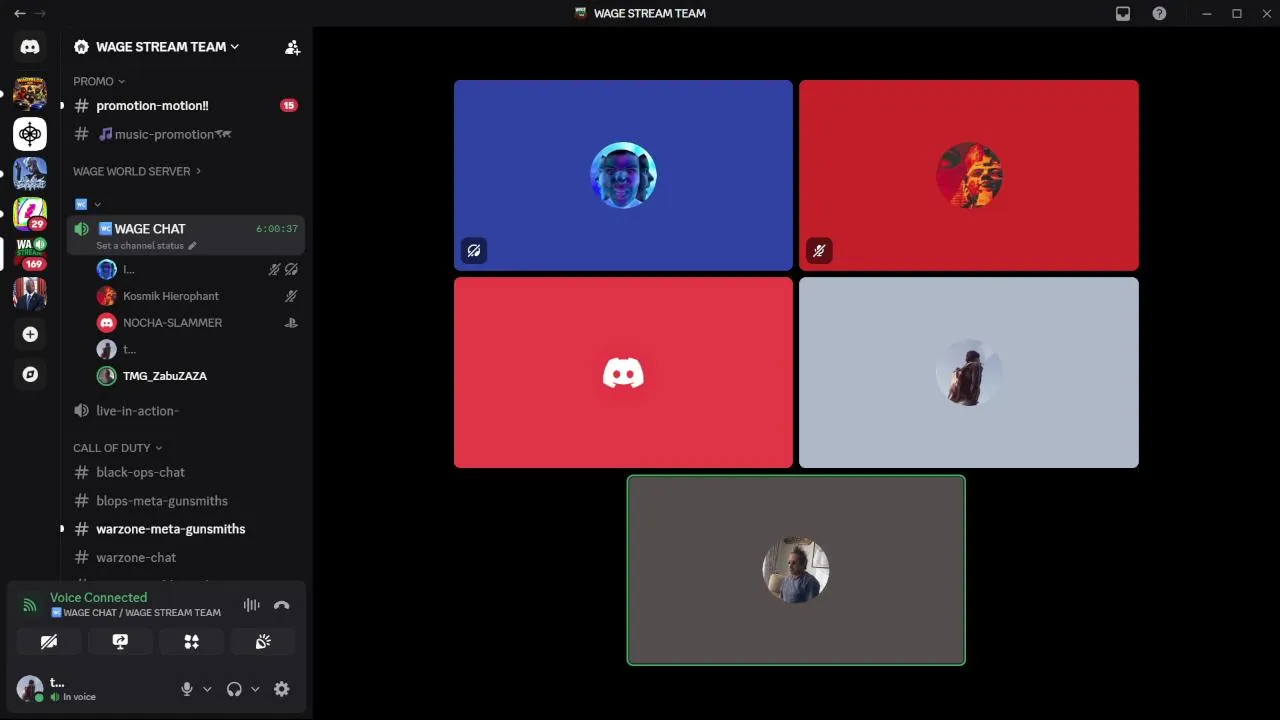Click WAGE CHAT / WAGE STREAM TEAM link
The height and width of the screenshot is (720, 1280).
[x=135, y=613]
